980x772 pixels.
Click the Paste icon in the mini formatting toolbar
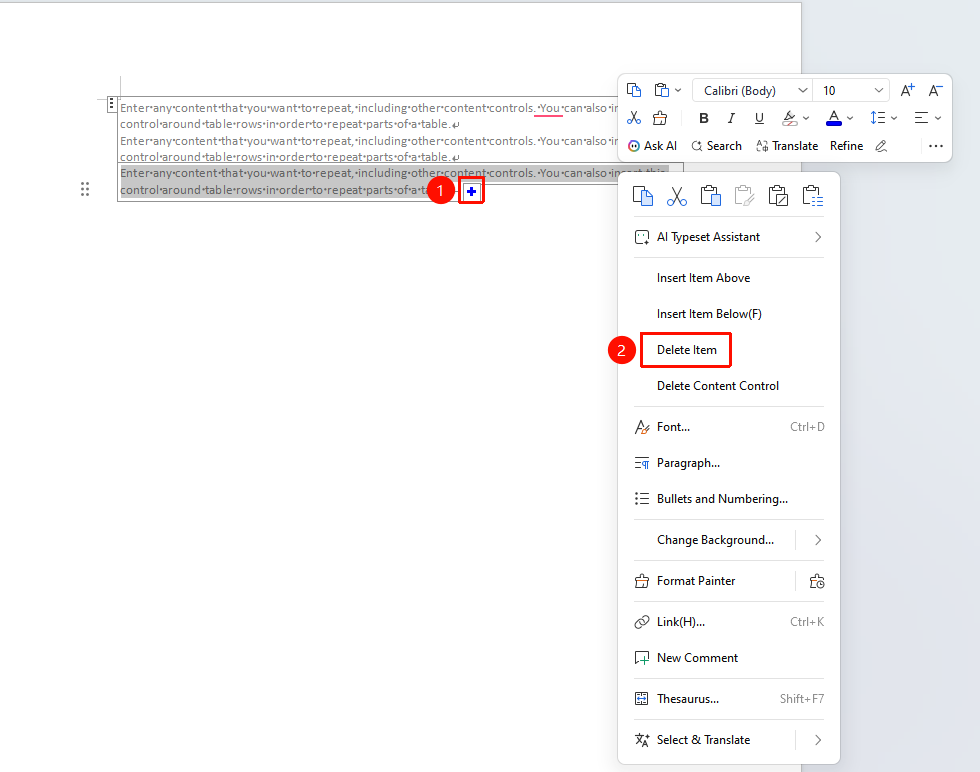661,91
